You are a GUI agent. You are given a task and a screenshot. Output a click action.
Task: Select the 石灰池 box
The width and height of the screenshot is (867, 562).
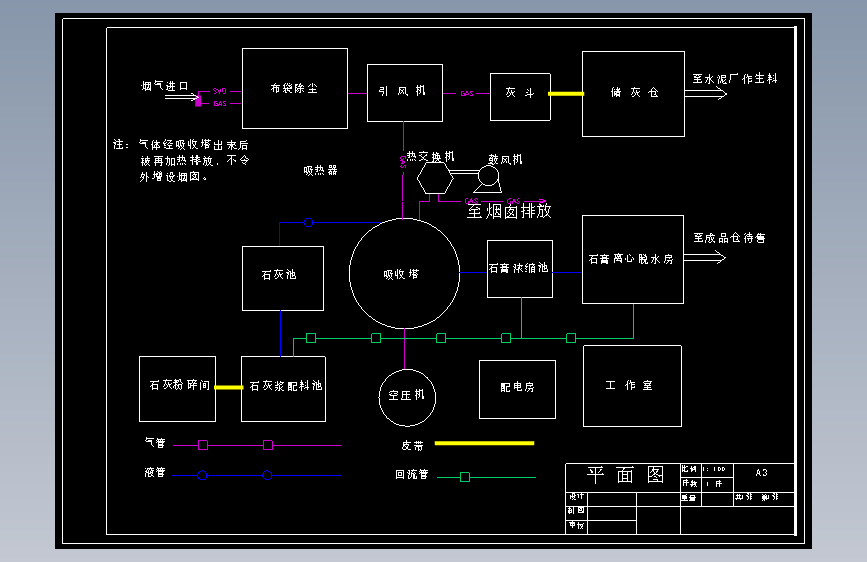[283, 278]
